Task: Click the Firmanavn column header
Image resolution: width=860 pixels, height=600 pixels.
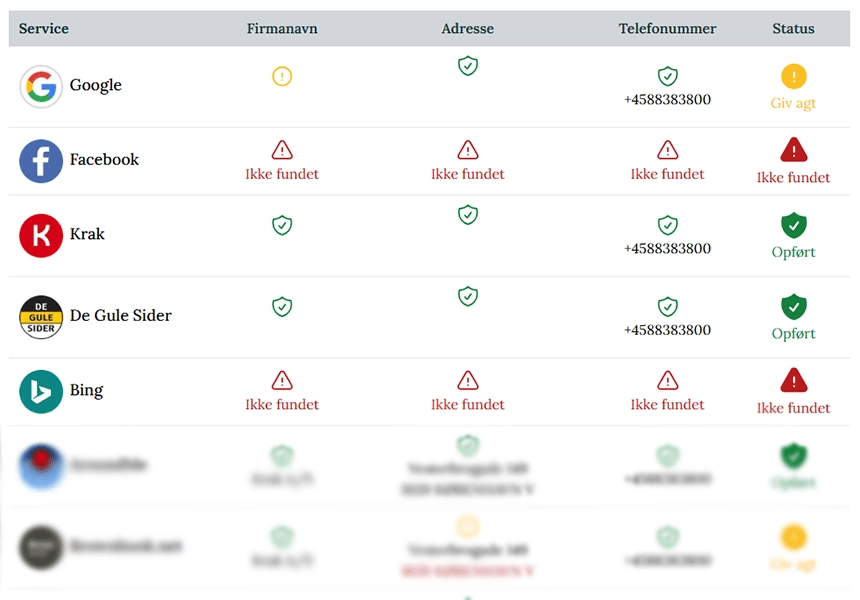Action: point(282,29)
